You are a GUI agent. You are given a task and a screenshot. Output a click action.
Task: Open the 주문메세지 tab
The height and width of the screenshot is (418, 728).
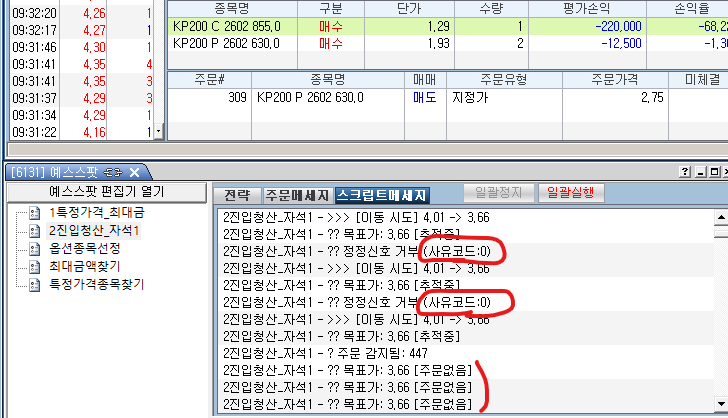[x=297, y=195]
